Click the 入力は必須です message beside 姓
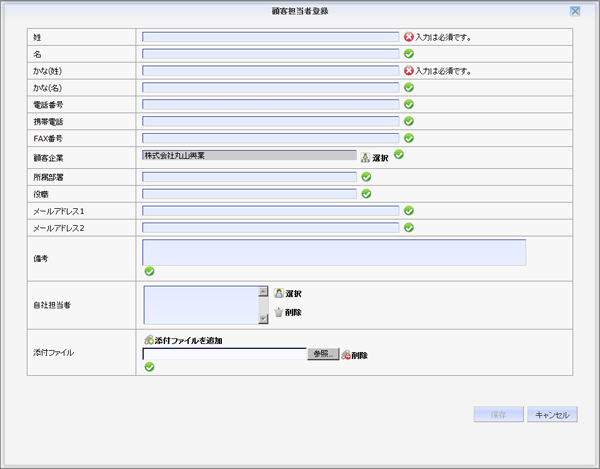Screen dimensions: 600x469 tap(443, 37)
